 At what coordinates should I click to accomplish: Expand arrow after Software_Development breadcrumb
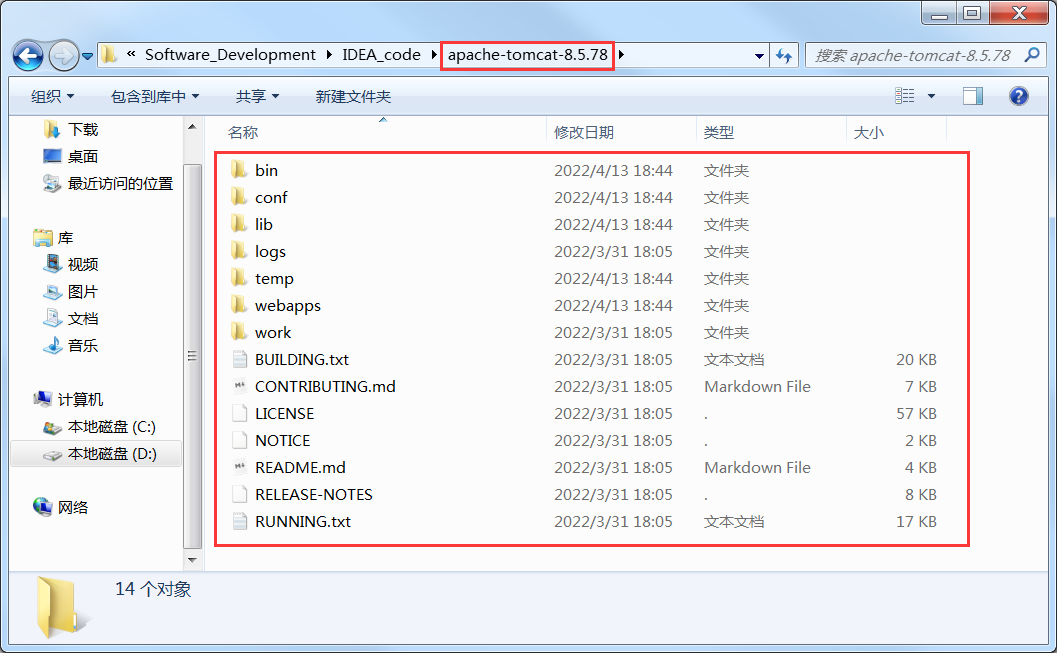pos(329,55)
